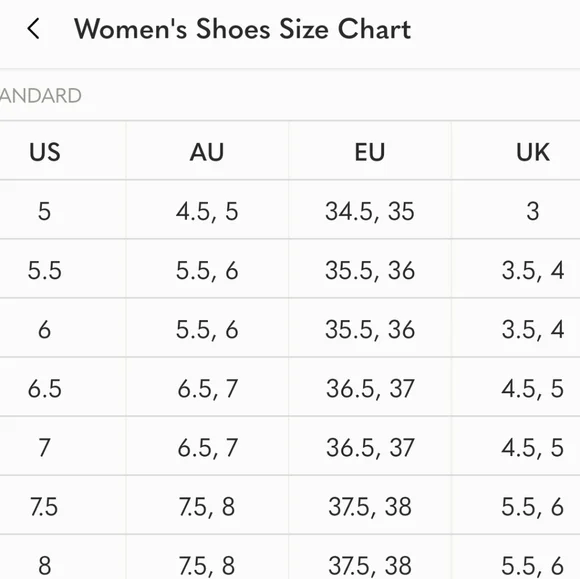Select US size 6 cell

tap(44, 329)
